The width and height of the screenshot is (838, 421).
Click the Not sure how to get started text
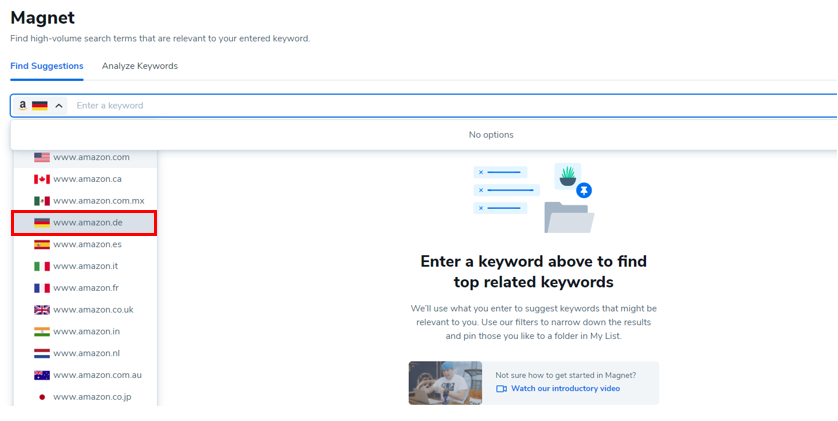tap(565, 375)
